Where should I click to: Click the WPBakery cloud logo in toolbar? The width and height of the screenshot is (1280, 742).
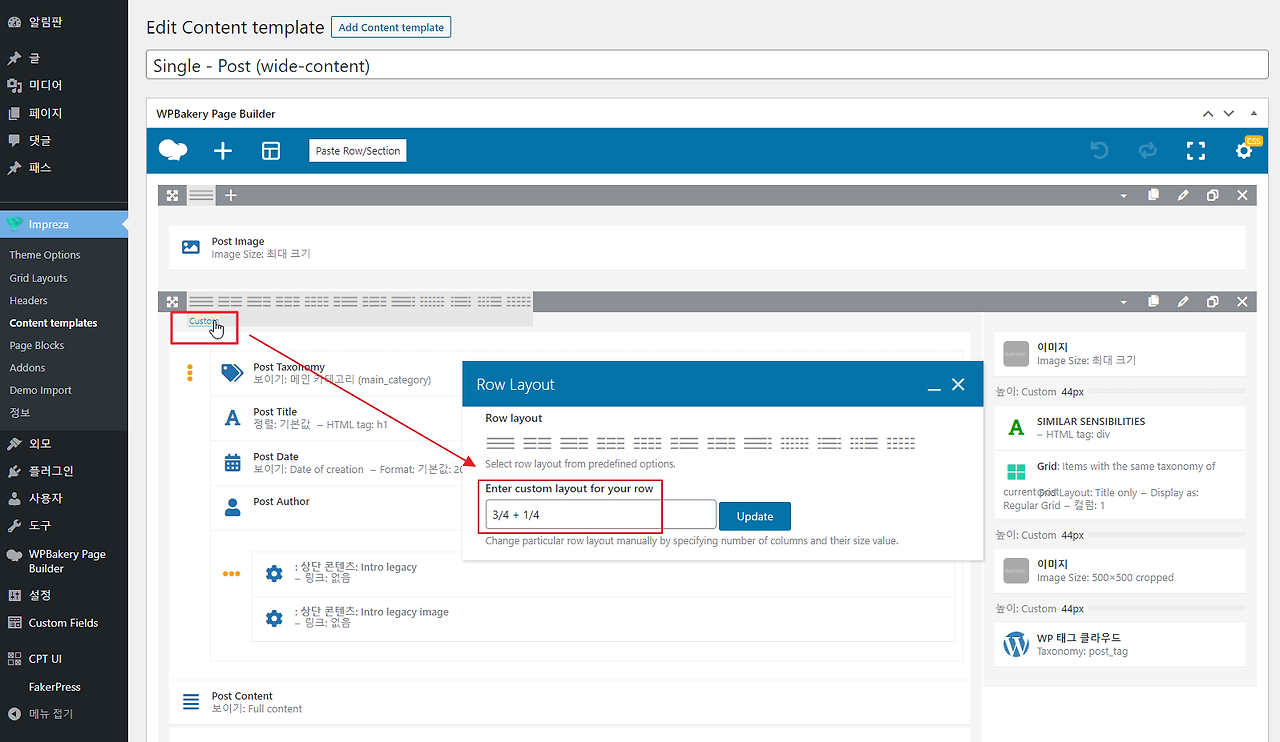[173, 151]
